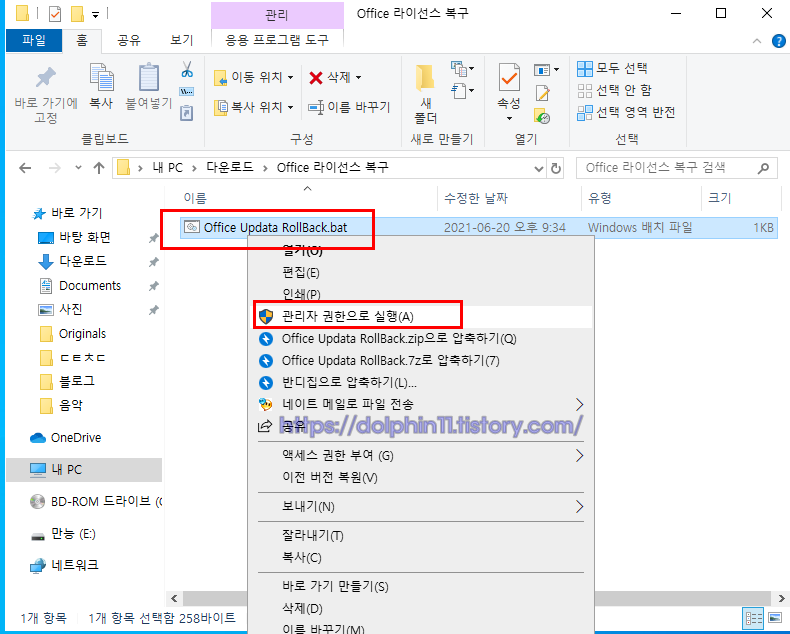Click the Pin to Quick access (바로 가기에 고정) icon
Screen dimensions: 790x634
coord(45,77)
